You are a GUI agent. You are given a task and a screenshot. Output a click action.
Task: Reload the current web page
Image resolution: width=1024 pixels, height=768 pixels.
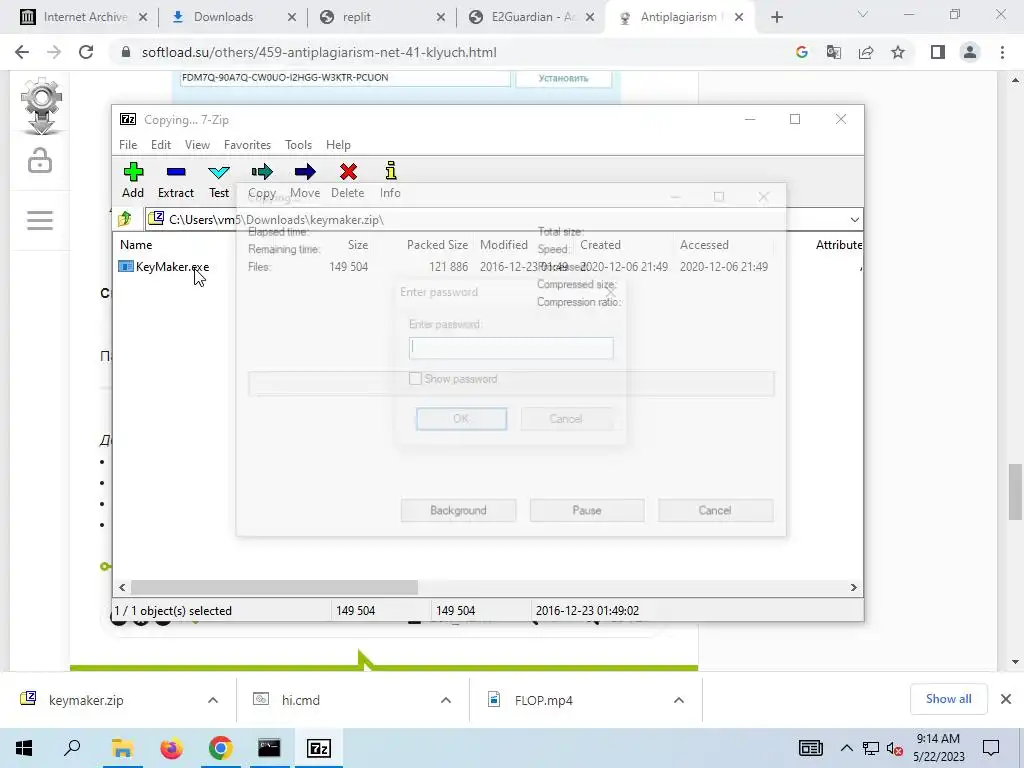tap(86, 52)
